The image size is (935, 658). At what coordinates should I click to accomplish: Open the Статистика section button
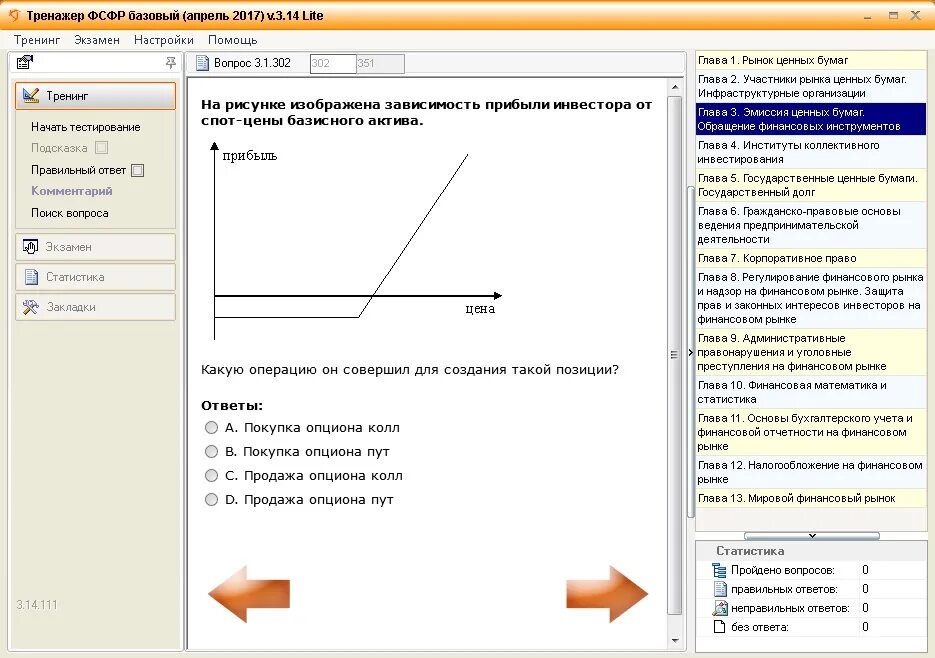pyautogui.click(x=95, y=277)
